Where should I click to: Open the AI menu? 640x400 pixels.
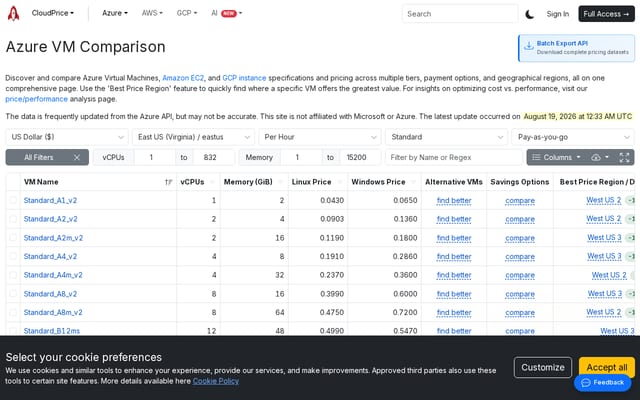[227, 13]
